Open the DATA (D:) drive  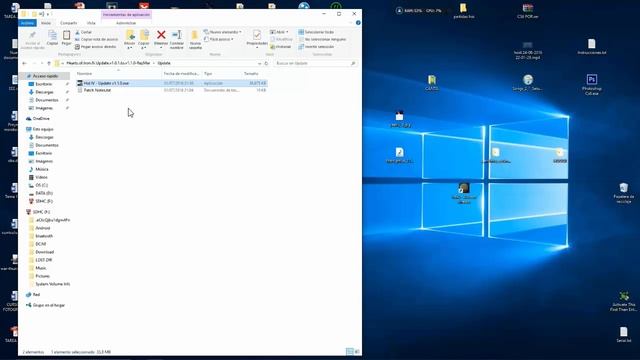[43, 193]
